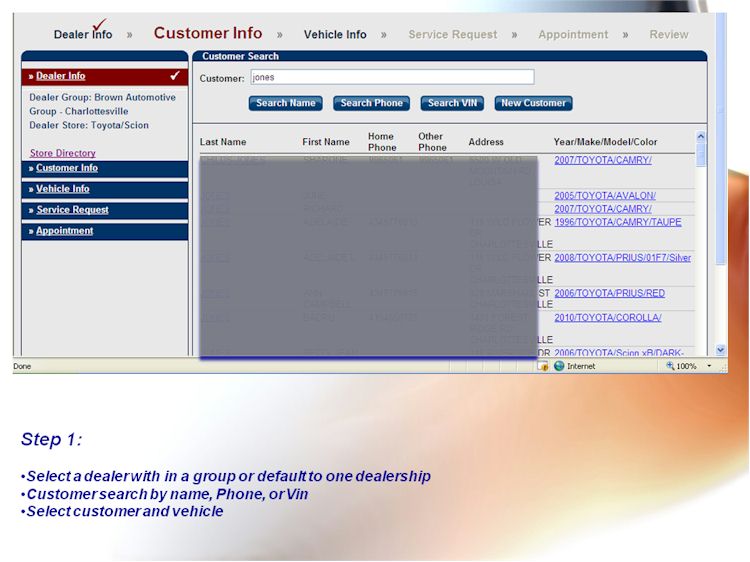
Task: Select the 2005/TOYOTA/AVALON/ vehicle link
Action: tap(605, 196)
